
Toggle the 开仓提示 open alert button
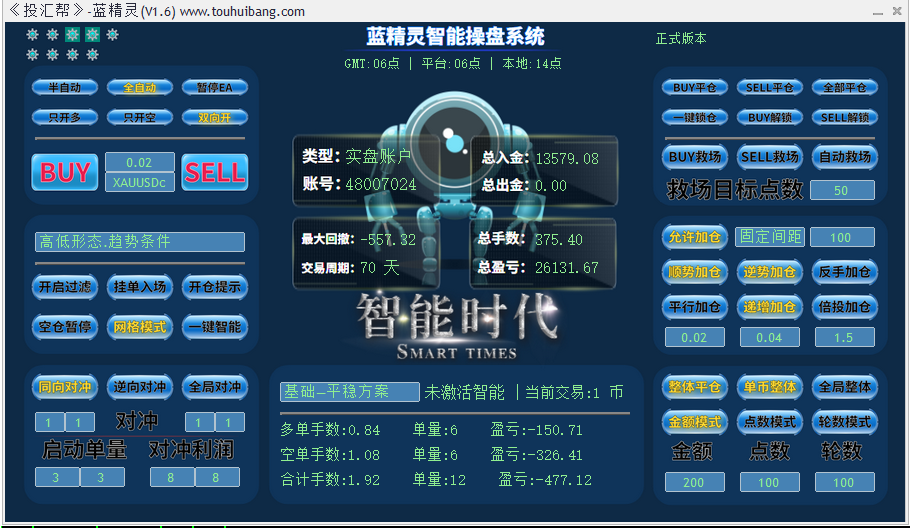pos(215,287)
